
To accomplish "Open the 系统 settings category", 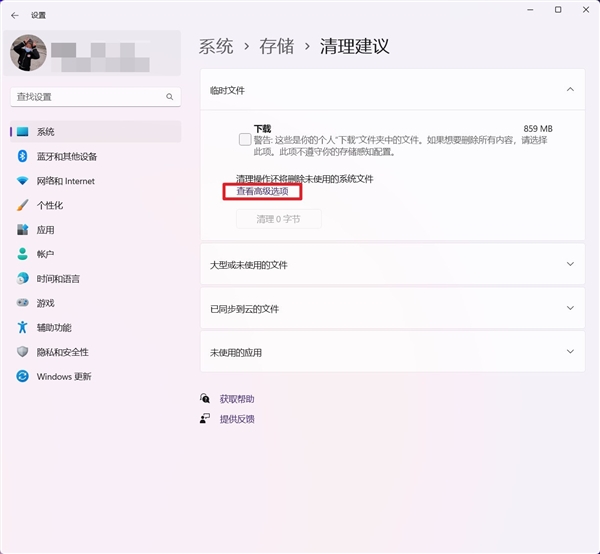I will coord(46,132).
